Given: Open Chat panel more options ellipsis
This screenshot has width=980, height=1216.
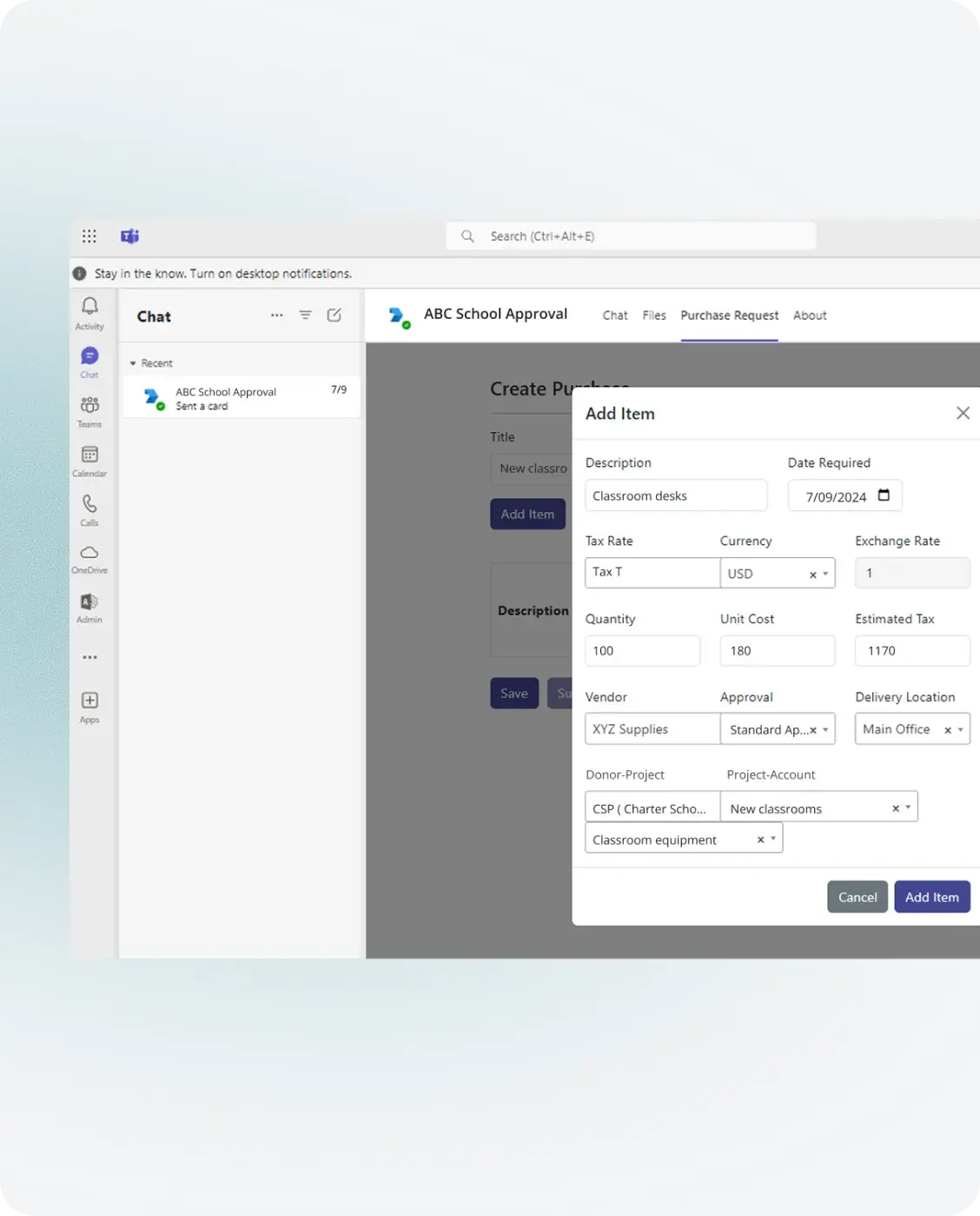Looking at the screenshot, I should 276,316.
